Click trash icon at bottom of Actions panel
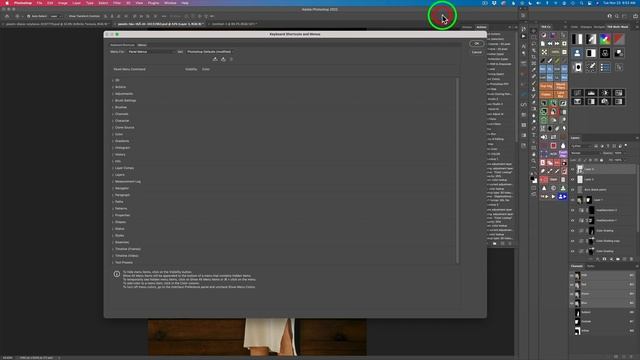 [x=510, y=243]
